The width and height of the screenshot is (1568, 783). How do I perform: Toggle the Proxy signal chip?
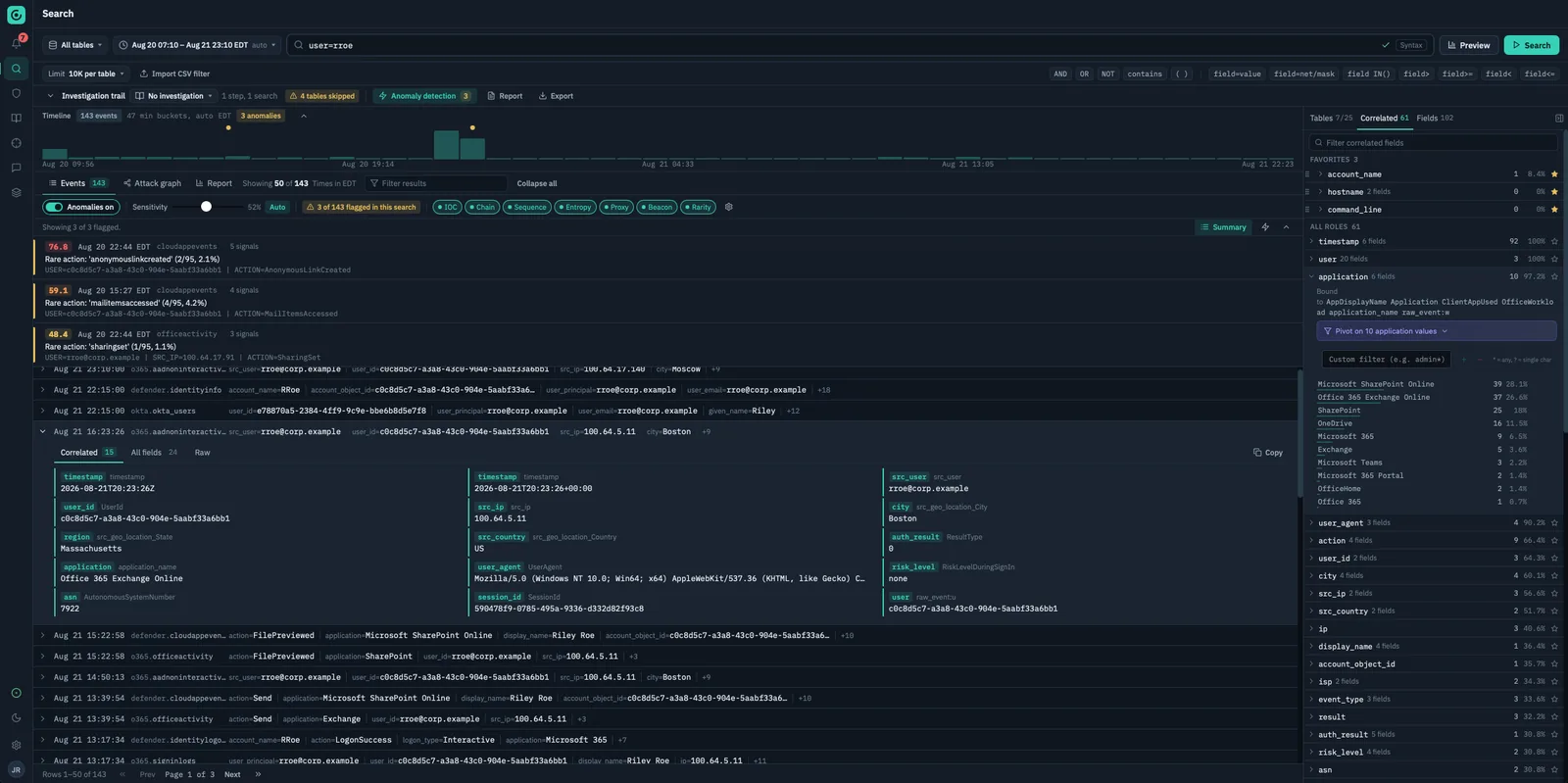pos(616,207)
